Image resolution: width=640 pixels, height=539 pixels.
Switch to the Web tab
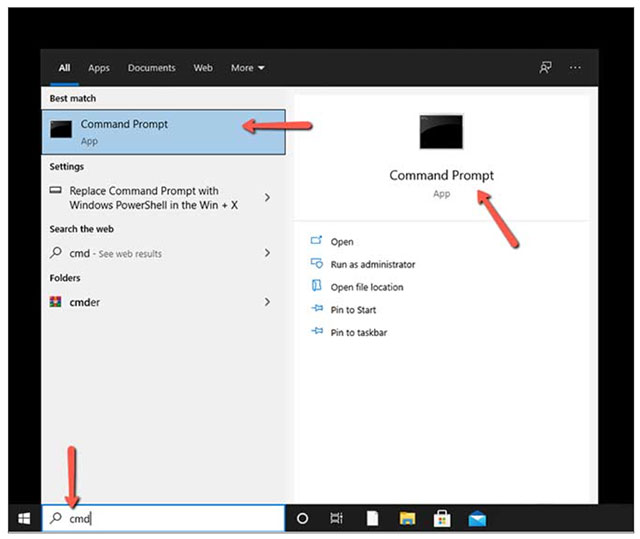tap(203, 68)
